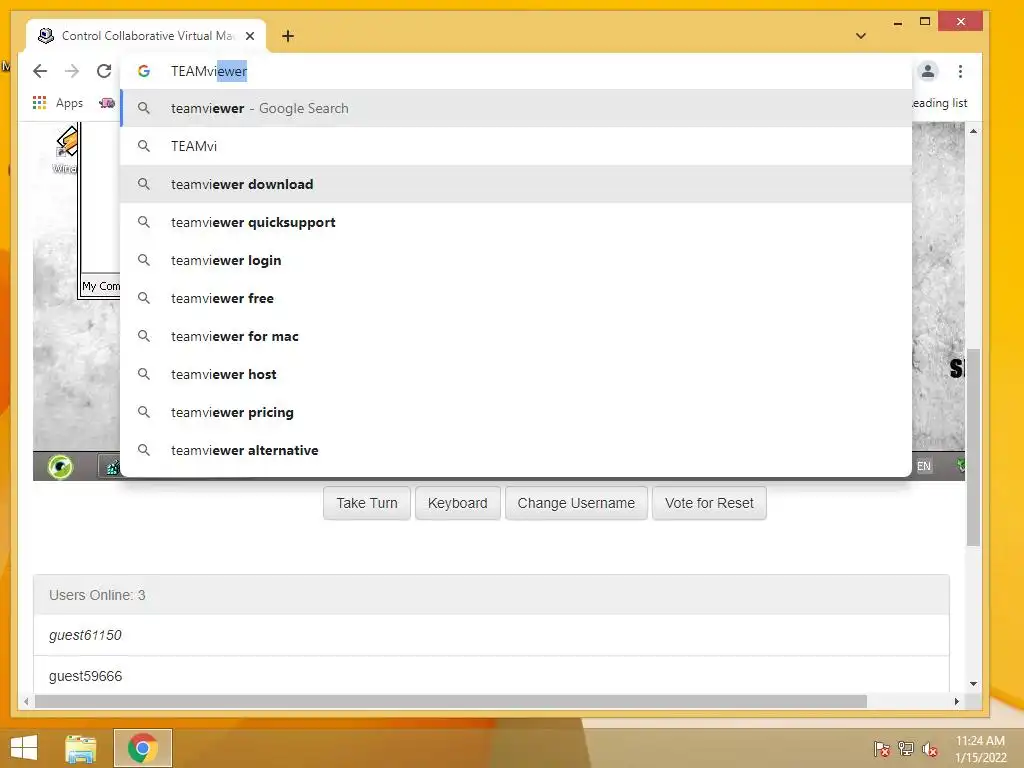Choose the 'TEAMvi' suggestion
The image size is (1024, 768).
[x=516, y=146]
